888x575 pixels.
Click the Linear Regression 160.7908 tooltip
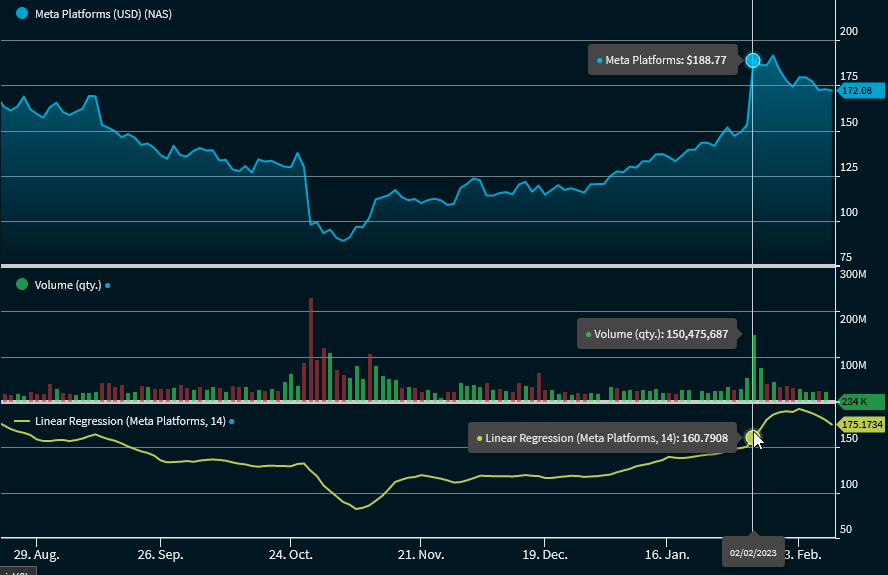[607, 437]
